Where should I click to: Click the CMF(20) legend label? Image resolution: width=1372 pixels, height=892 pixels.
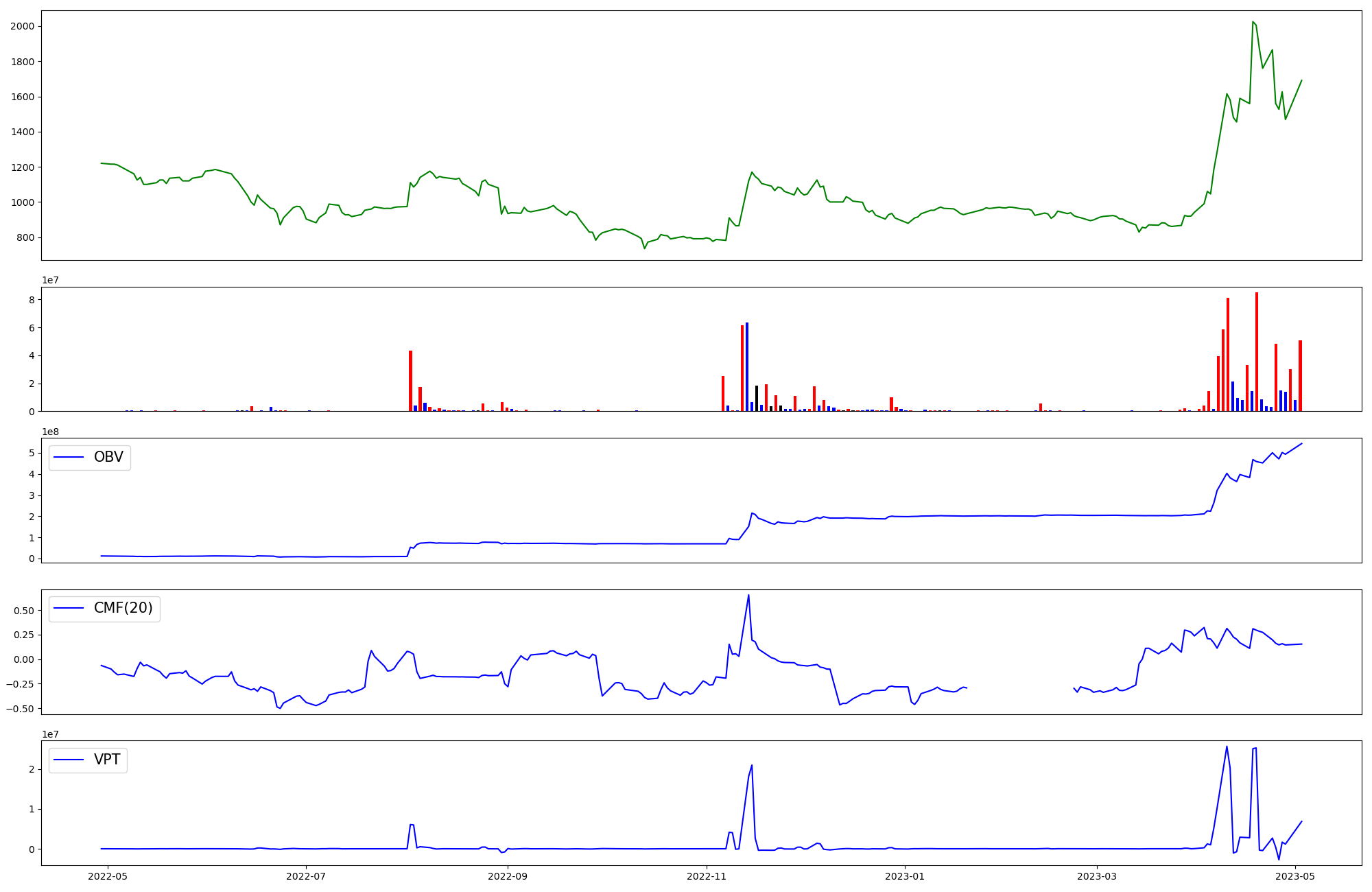click(x=123, y=609)
